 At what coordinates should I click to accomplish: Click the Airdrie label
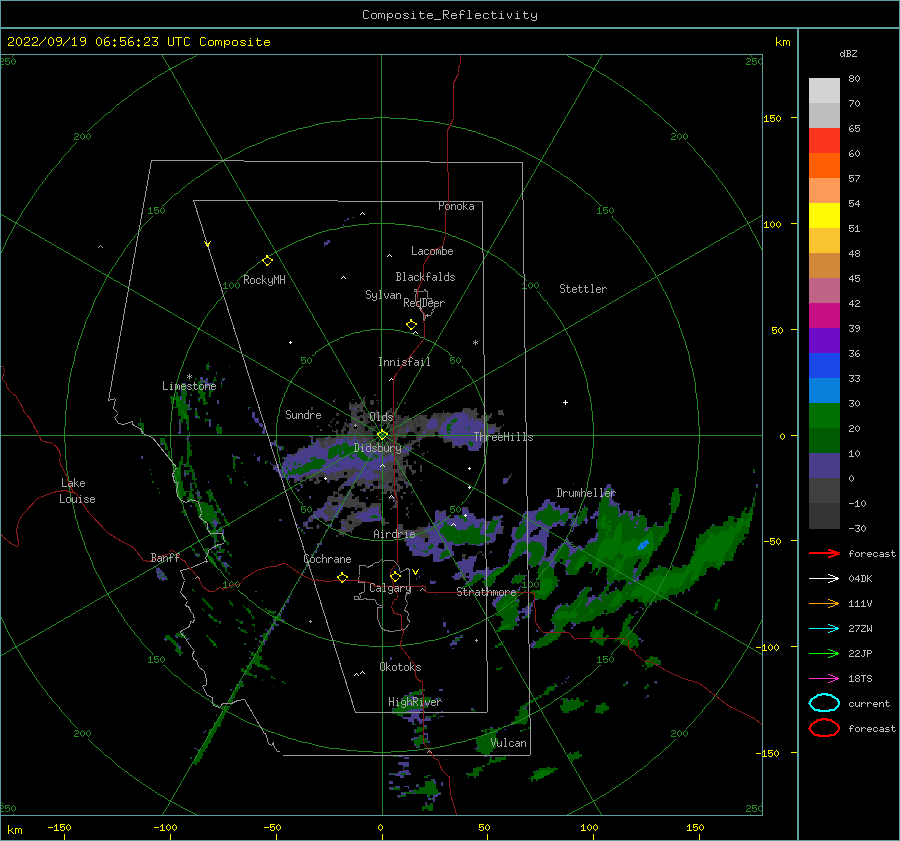(394, 534)
